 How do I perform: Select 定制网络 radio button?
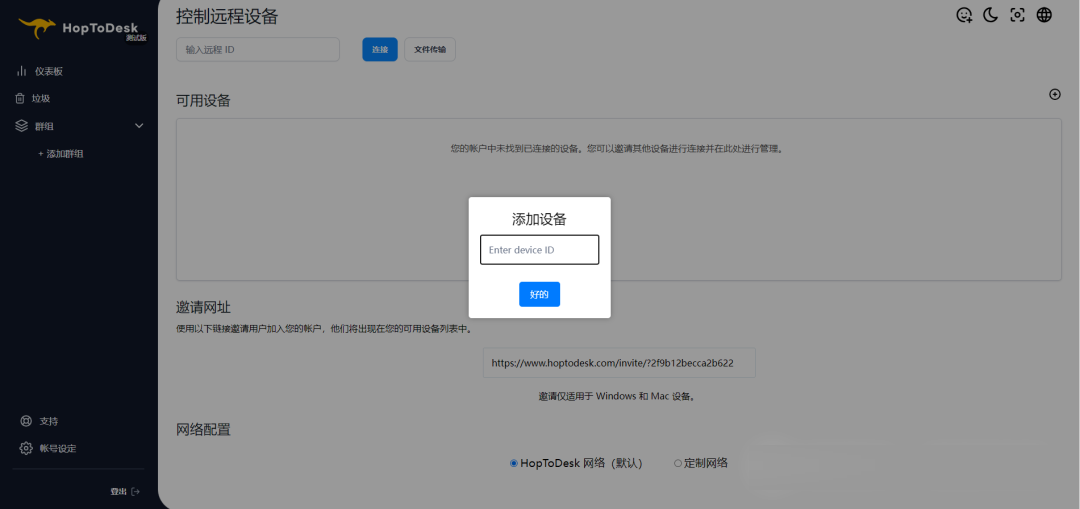[x=678, y=464]
